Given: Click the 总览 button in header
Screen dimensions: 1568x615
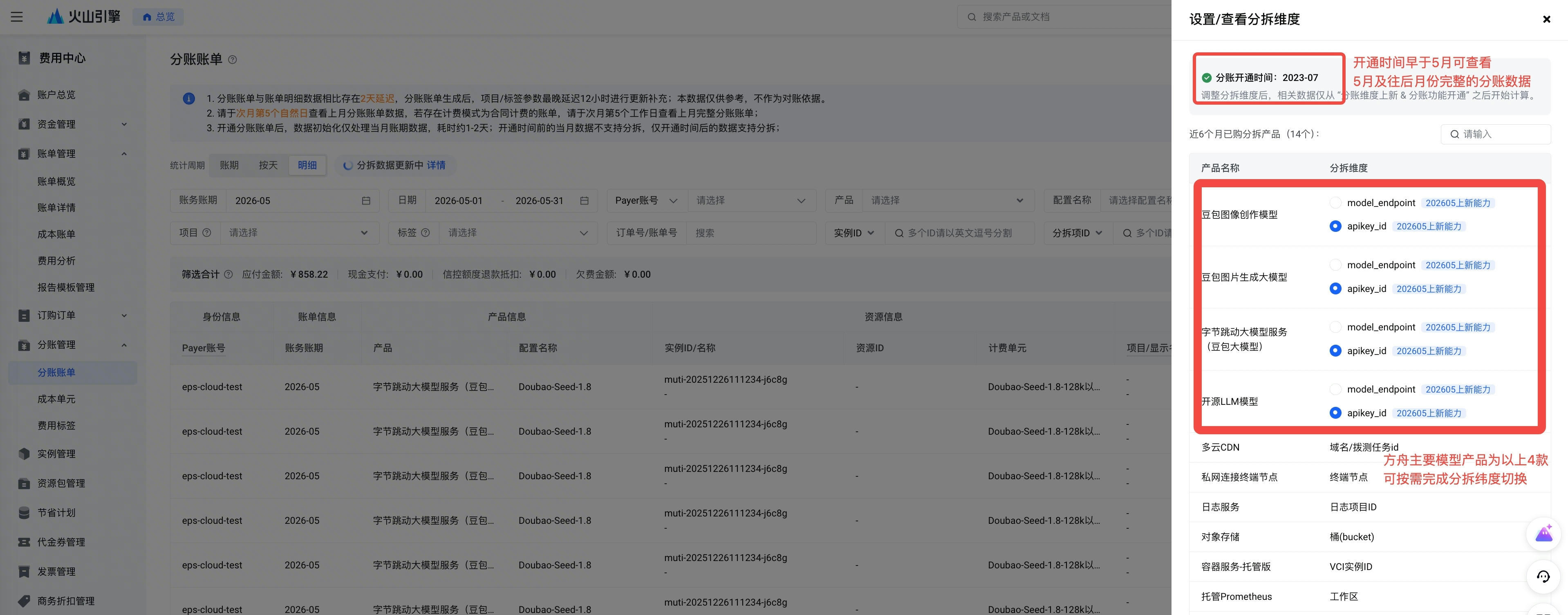Looking at the screenshot, I should pyautogui.click(x=158, y=16).
